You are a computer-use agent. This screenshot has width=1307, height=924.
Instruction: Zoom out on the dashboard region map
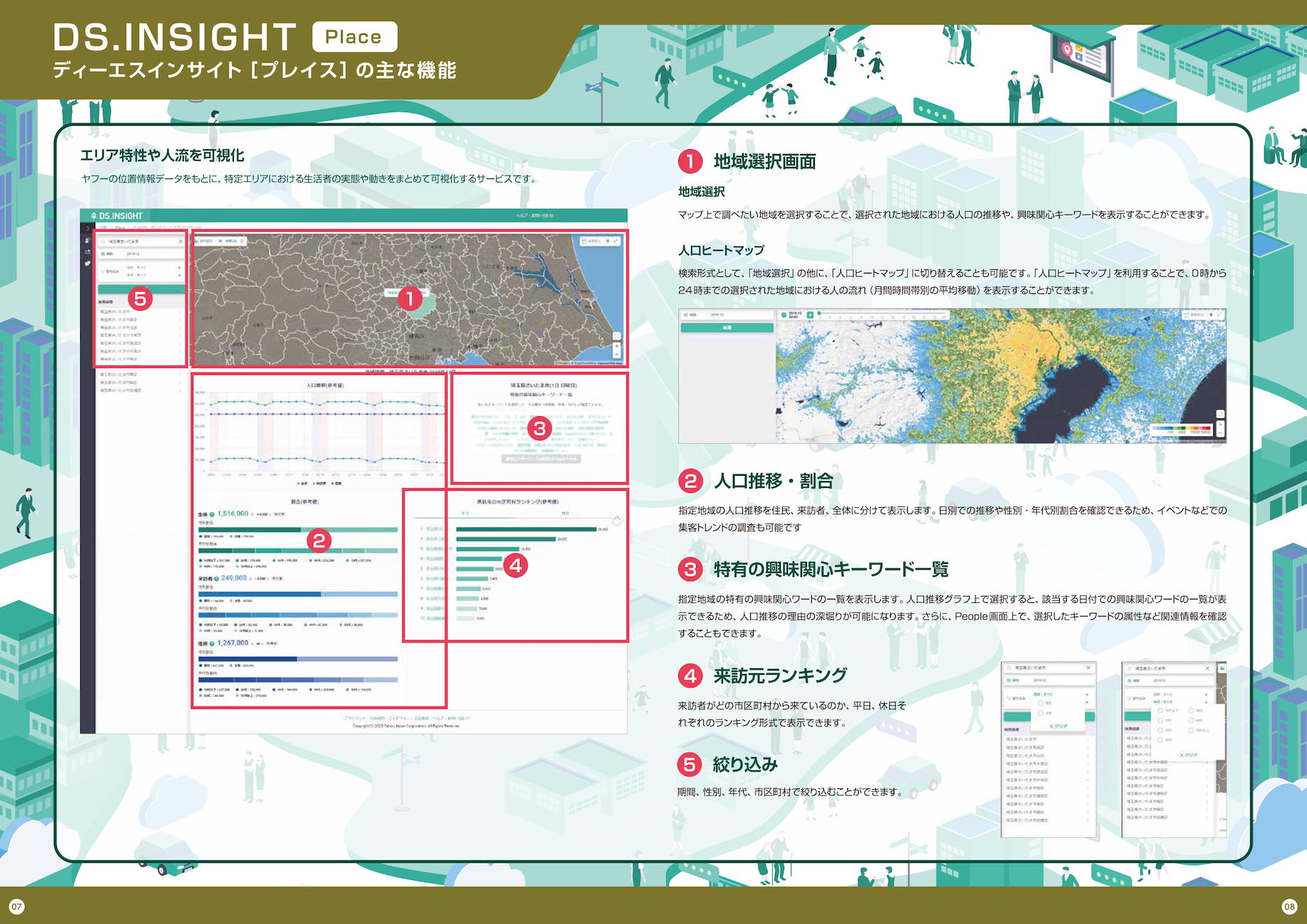coord(617,354)
